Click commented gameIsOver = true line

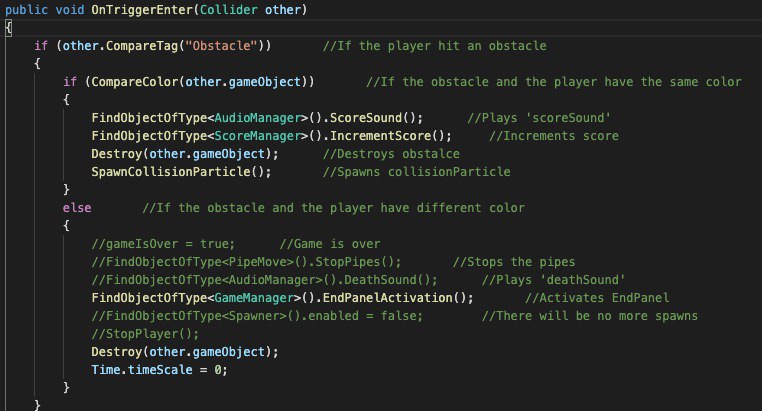coord(163,243)
